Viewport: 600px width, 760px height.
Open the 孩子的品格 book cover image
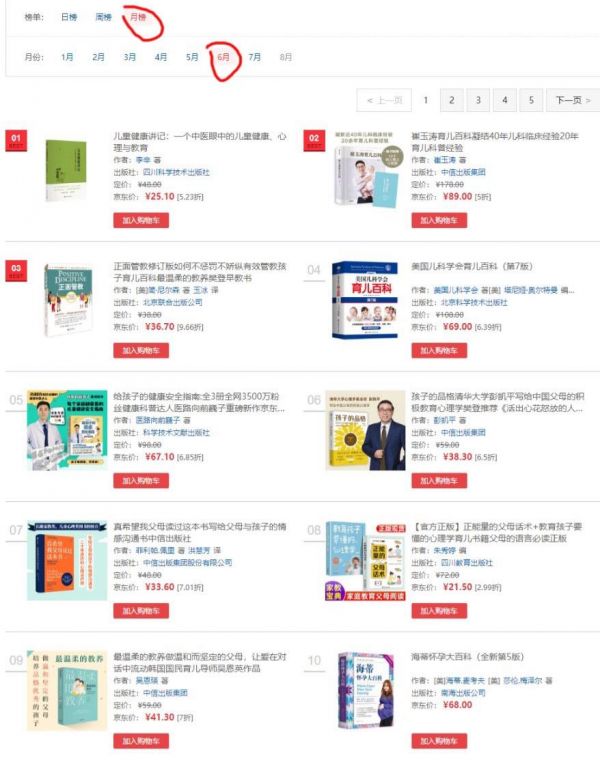pos(365,430)
